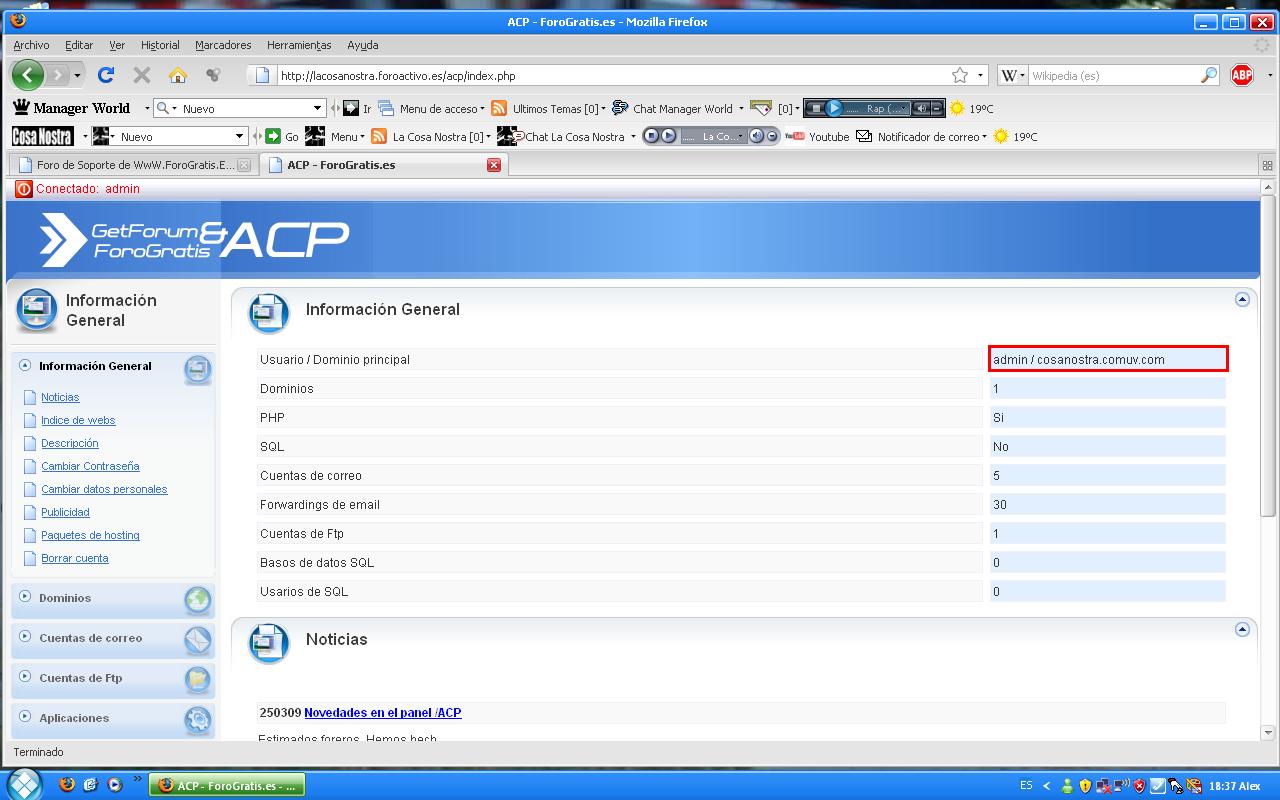This screenshot has width=1280, height=800.
Task: Click the Firefox home icon
Action: tap(178, 75)
